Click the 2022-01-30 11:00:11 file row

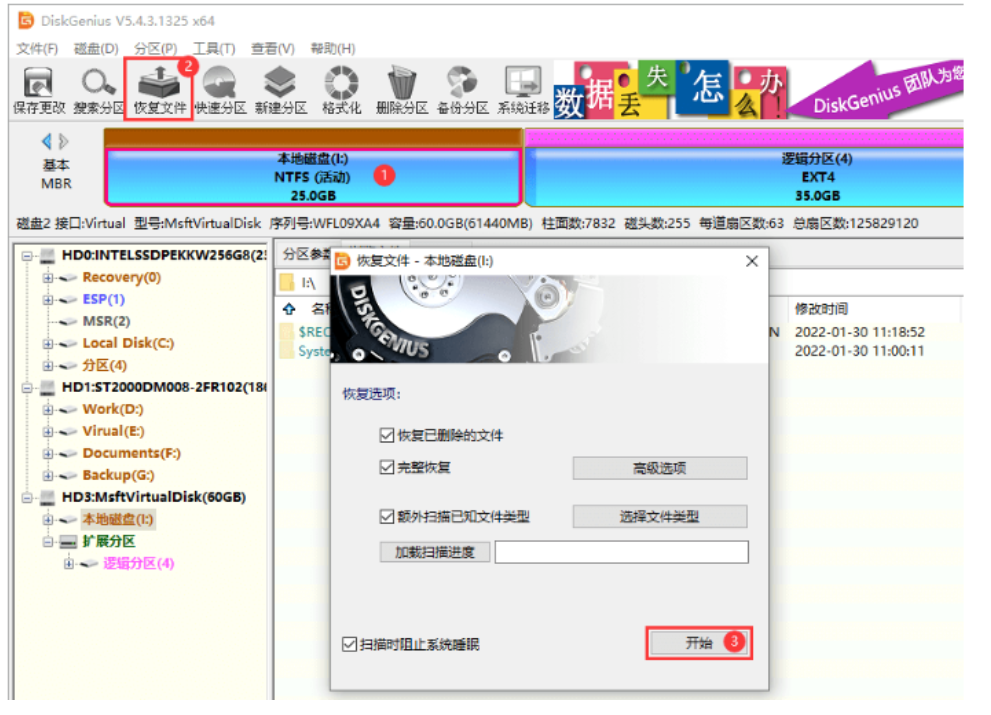click(860, 351)
